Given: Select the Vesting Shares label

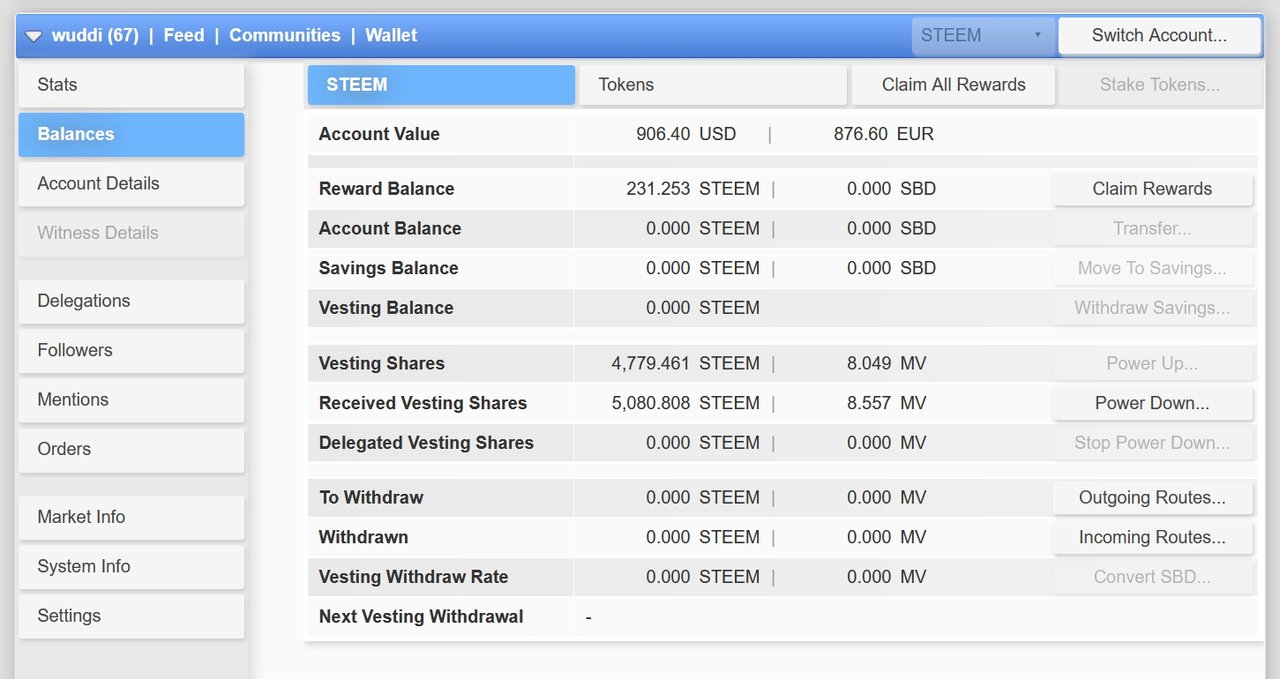Looking at the screenshot, I should pyautogui.click(x=382, y=363).
